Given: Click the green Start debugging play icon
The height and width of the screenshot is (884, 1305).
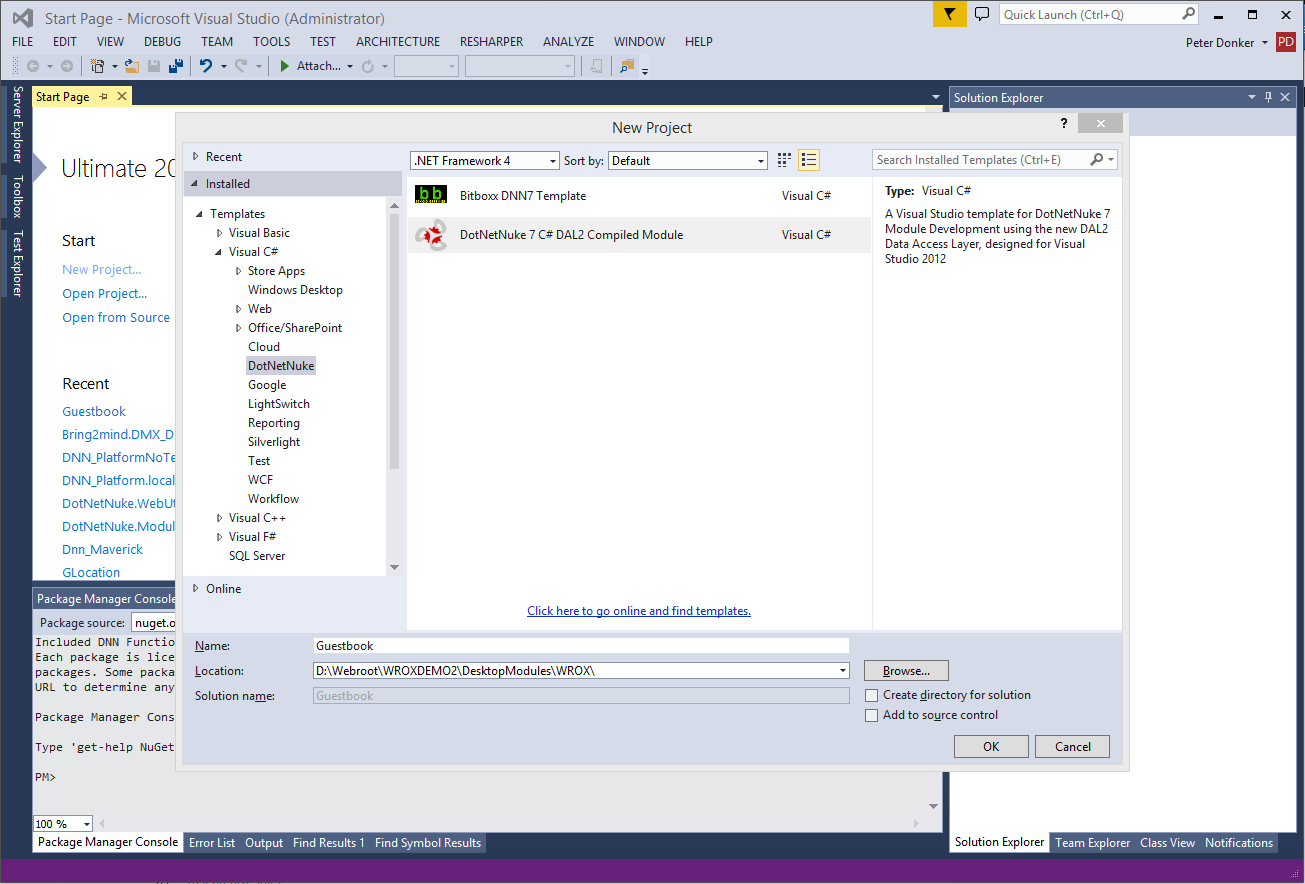Looking at the screenshot, I should coord(285,66).
